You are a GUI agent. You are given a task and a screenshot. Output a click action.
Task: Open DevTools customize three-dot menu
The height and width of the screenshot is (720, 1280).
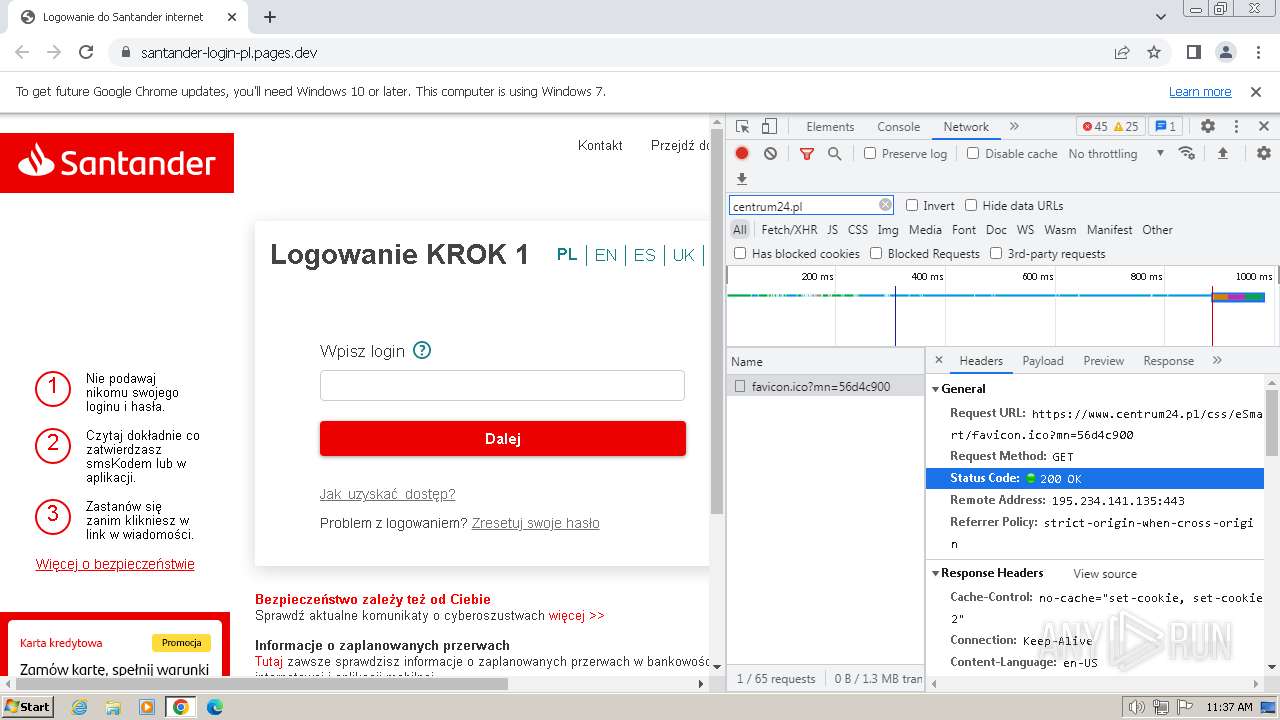click(x=1236, y=127)
